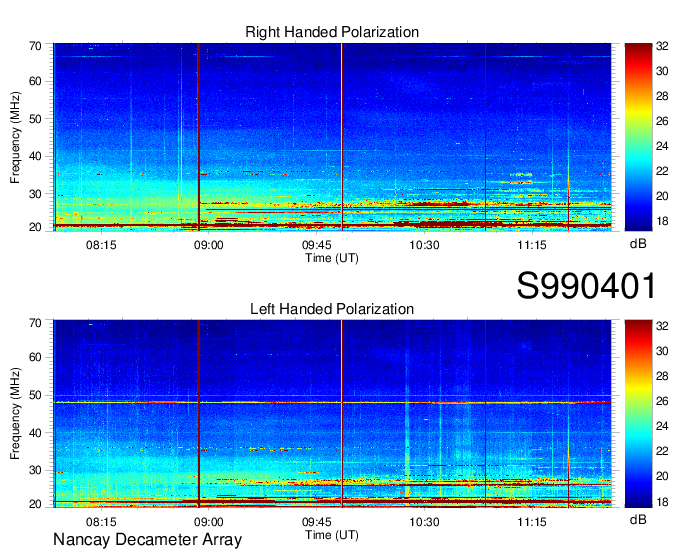This screenshot has height=552, width=680.
Task: Click the 30 MHz tick on the top plot
Action: pyautogui.click(x=35, y=194)
